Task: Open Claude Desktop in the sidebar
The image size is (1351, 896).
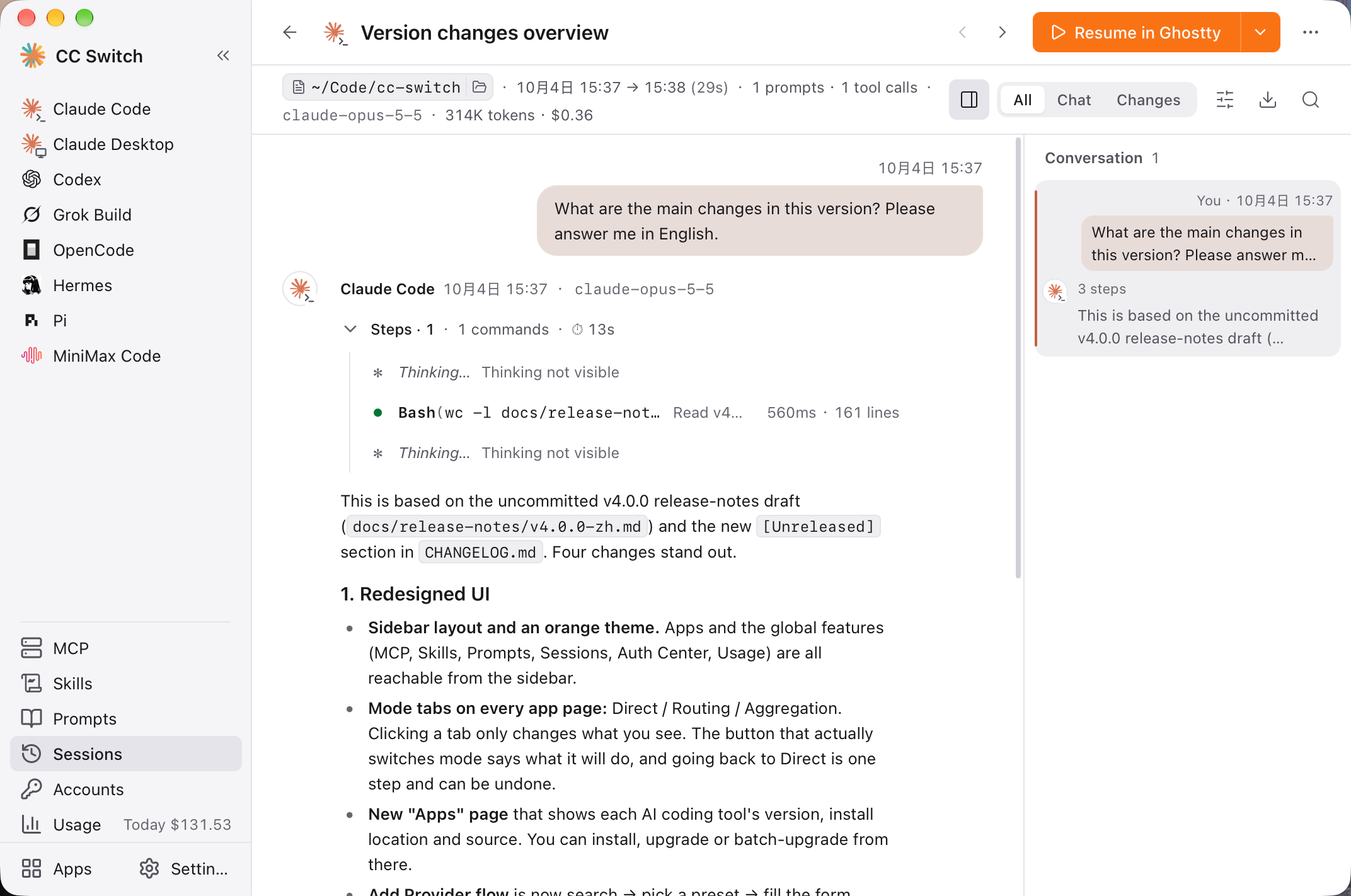Action: (x=126, y=144)
